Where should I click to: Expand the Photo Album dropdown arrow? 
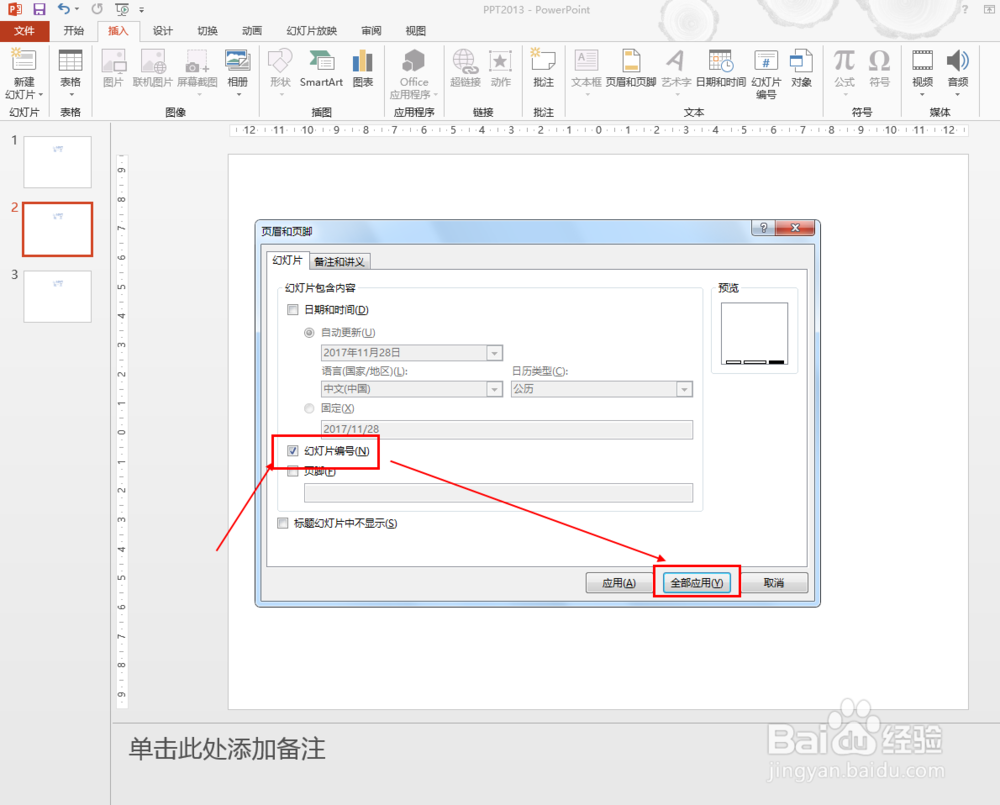click(x=239, y=94)
